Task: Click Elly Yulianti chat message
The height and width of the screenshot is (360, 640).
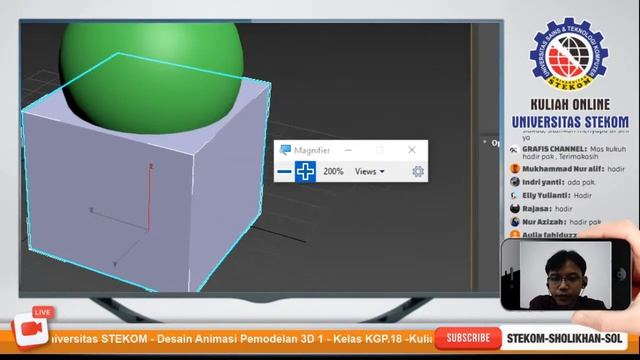Action: [x=551, y=196]
